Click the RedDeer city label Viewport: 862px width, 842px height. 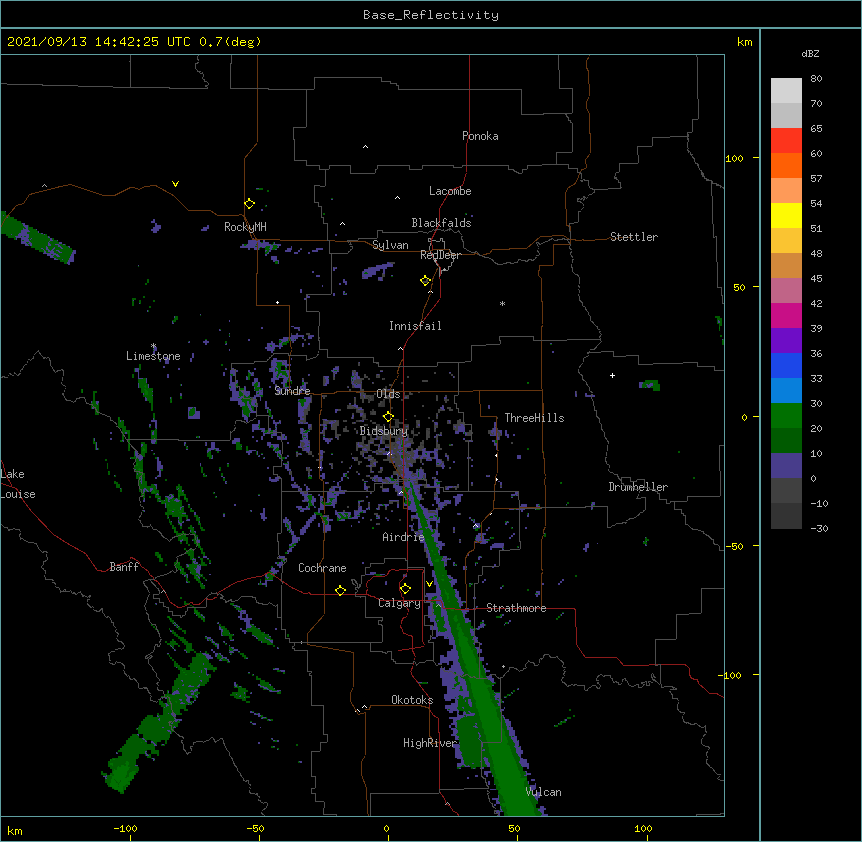pos(440,255)
